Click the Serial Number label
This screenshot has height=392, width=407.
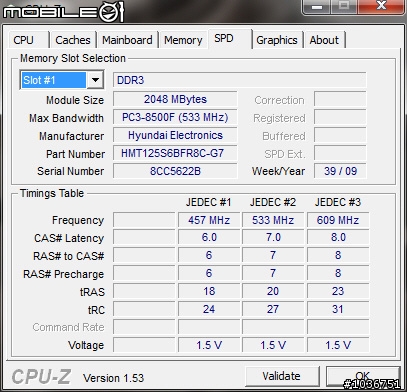(x=71, y=171)
